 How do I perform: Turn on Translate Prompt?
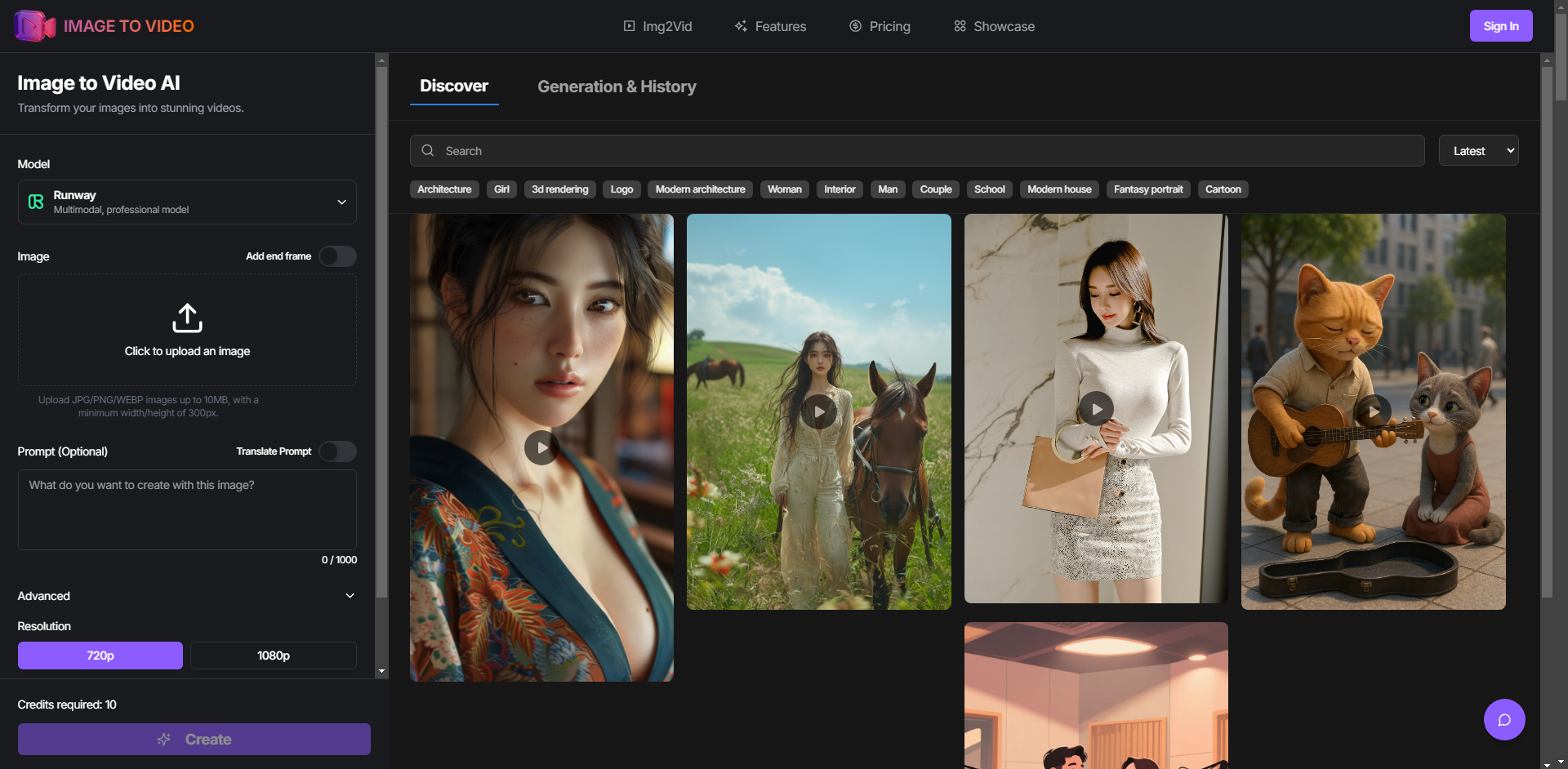tap(336, 451)
